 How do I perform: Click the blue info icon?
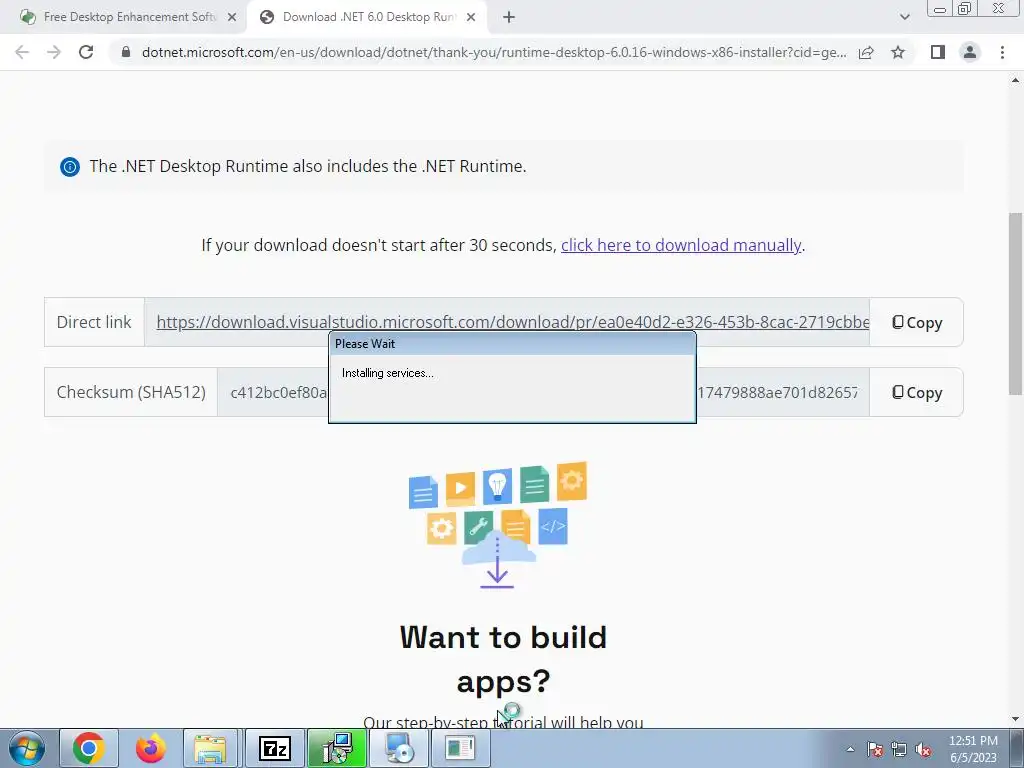coord(70,167)
